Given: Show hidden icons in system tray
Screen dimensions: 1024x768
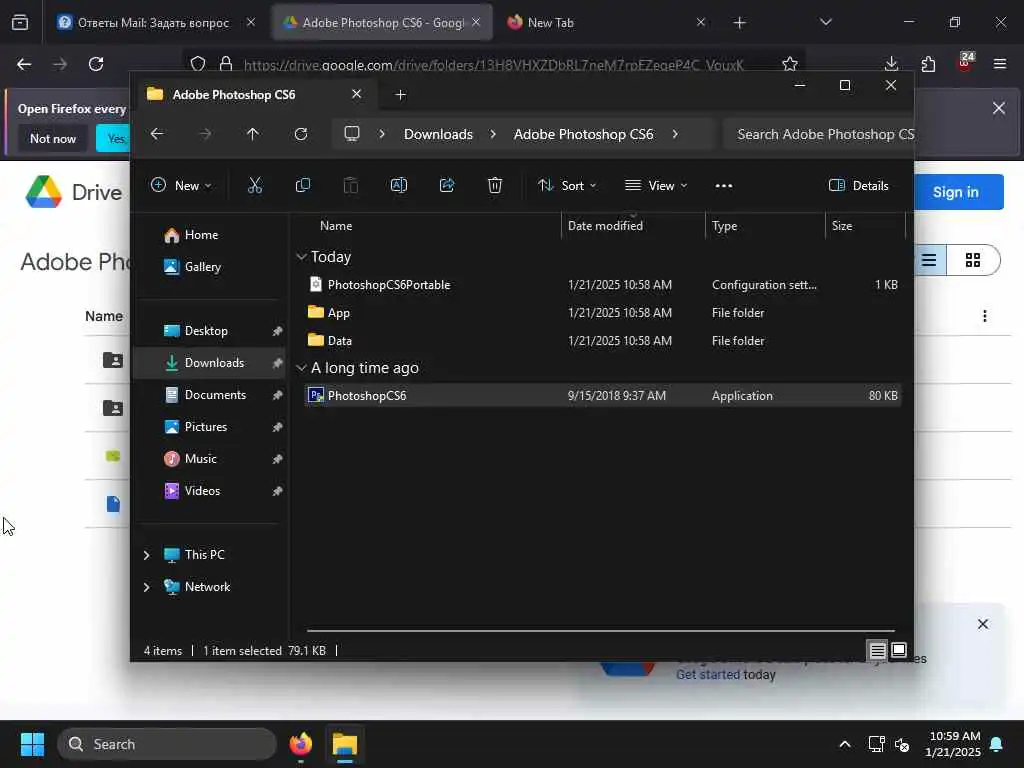Looking at the screenshot, I should tap(844, 744).
